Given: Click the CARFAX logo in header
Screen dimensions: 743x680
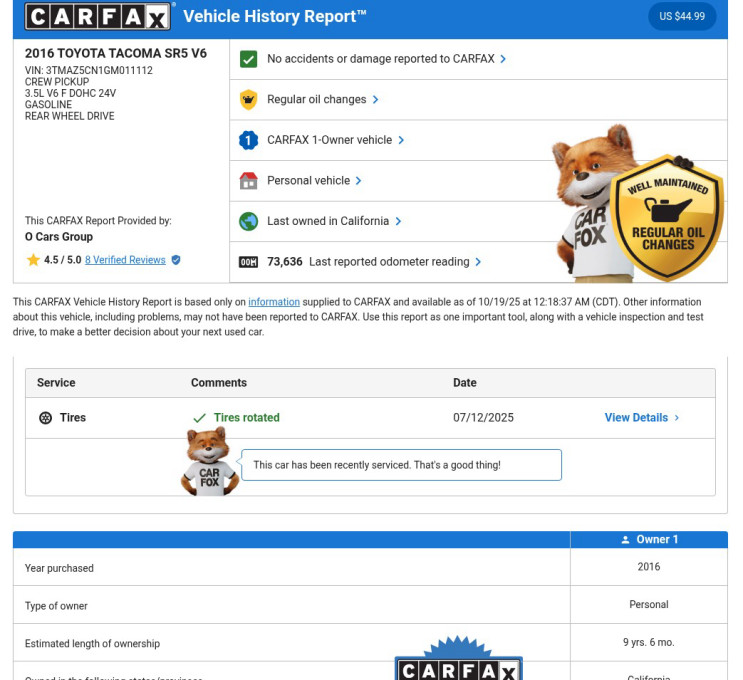Looking at the screenshot, I should (x=98, y=16).
